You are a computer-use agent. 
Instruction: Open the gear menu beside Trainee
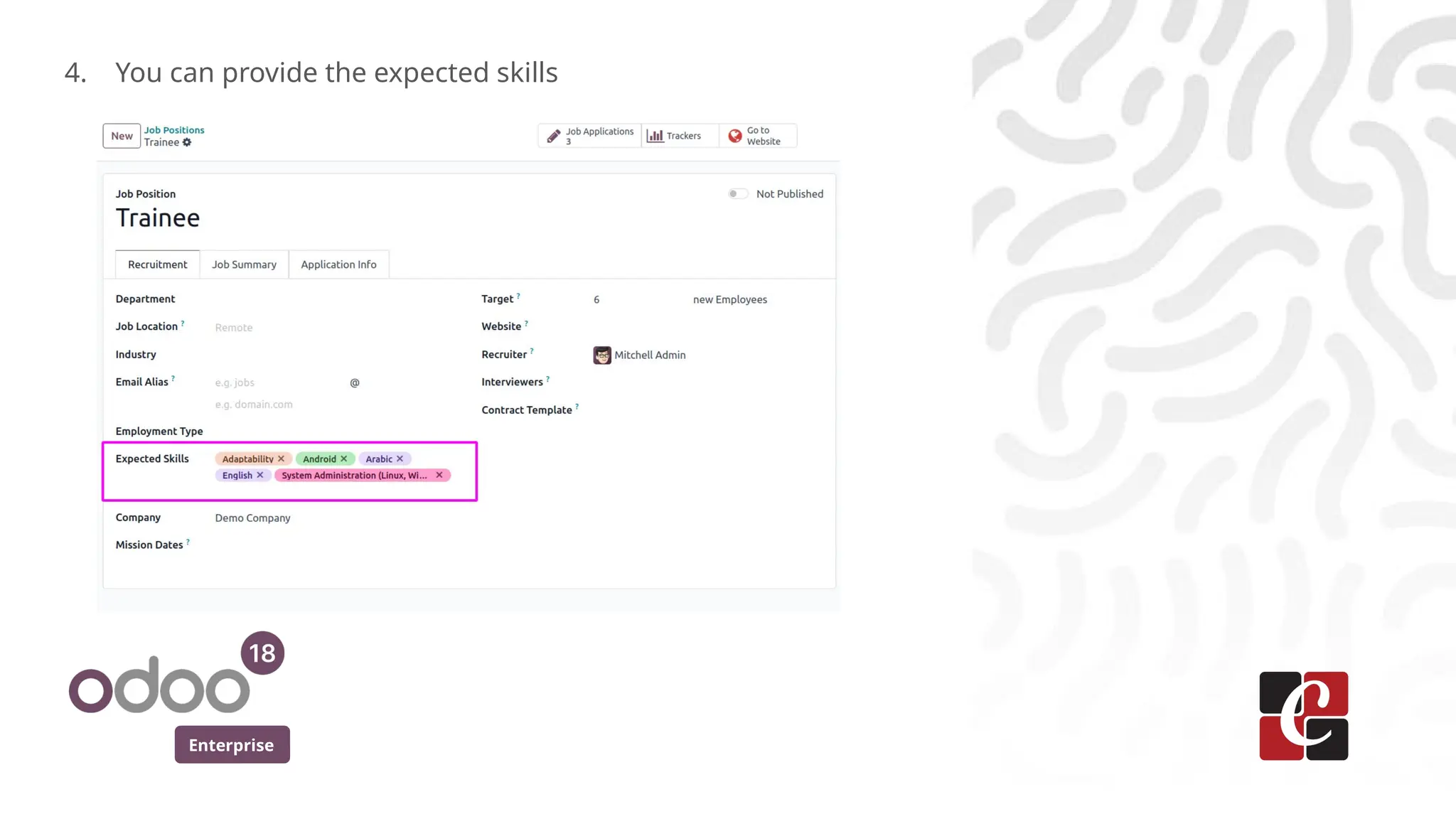click(187, 142)
